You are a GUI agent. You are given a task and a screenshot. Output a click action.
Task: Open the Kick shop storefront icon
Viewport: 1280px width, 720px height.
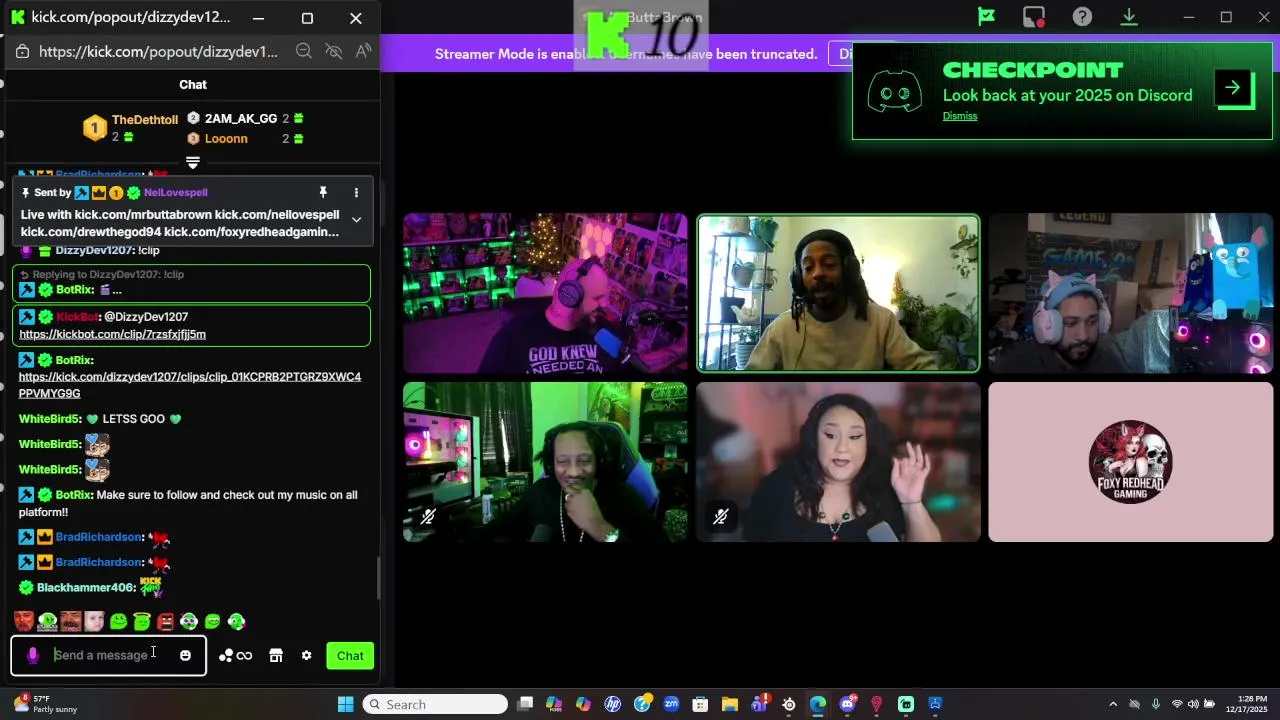point(276,656)
